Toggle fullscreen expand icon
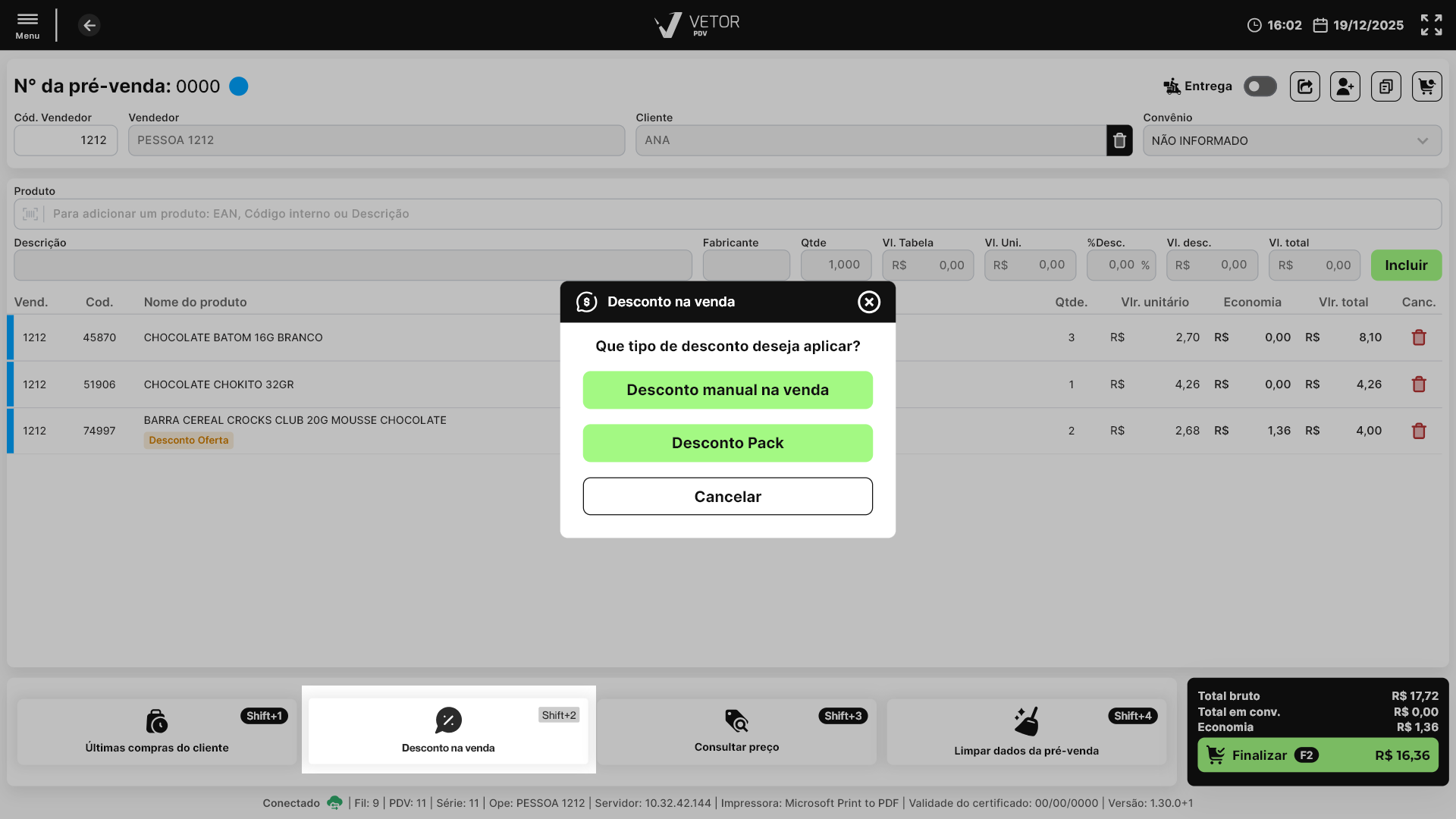Viewport: 1456px width, 819px height. 1431,25
